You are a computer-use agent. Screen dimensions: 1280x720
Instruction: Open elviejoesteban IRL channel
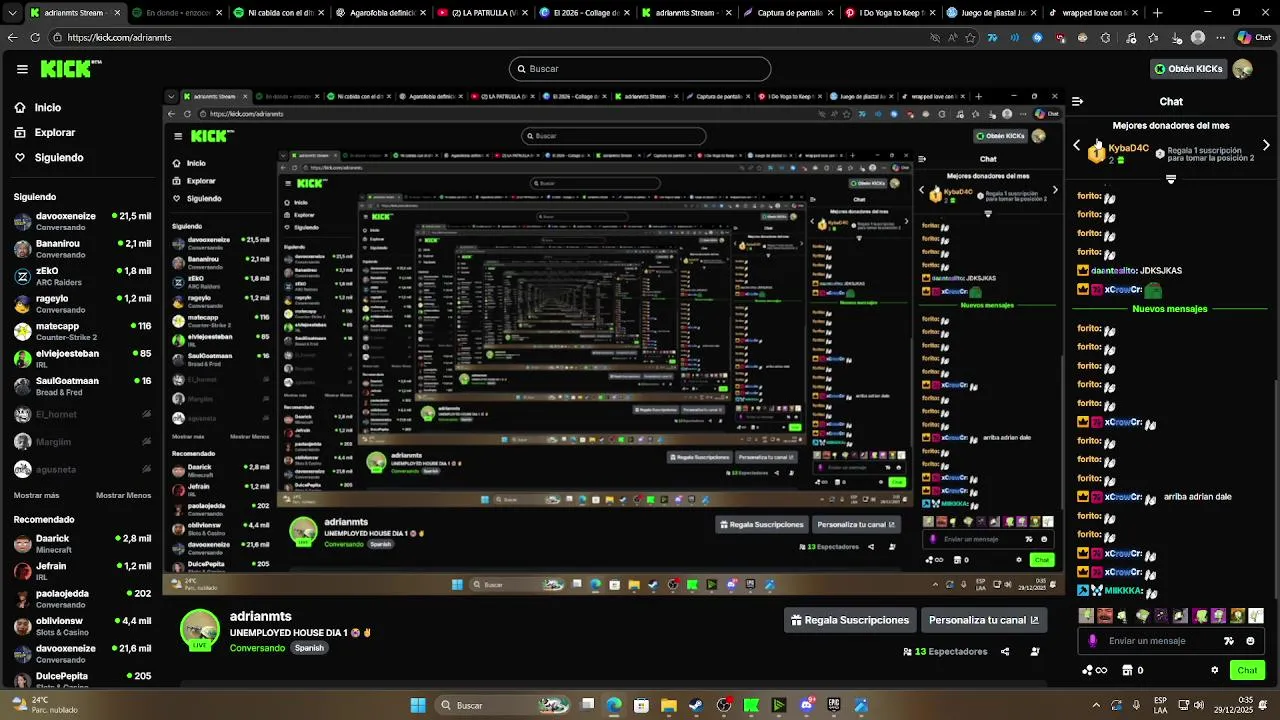[x=82, y=359]
